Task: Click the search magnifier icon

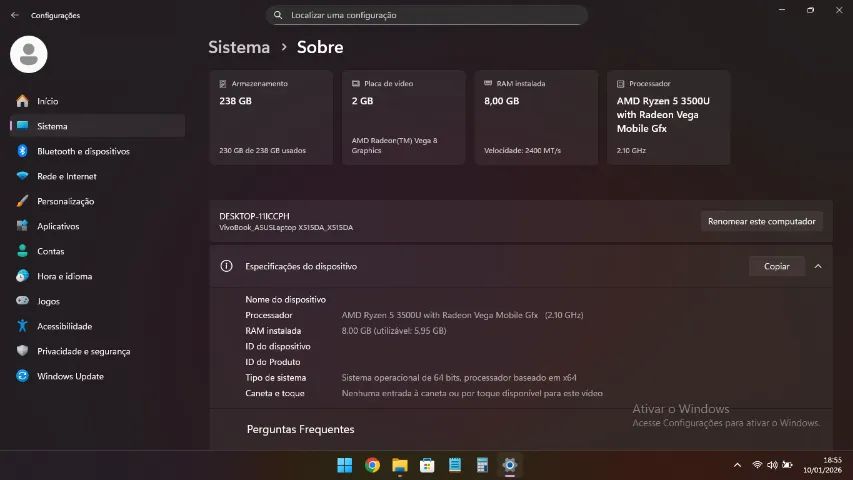Action: [x=278, y=15]
